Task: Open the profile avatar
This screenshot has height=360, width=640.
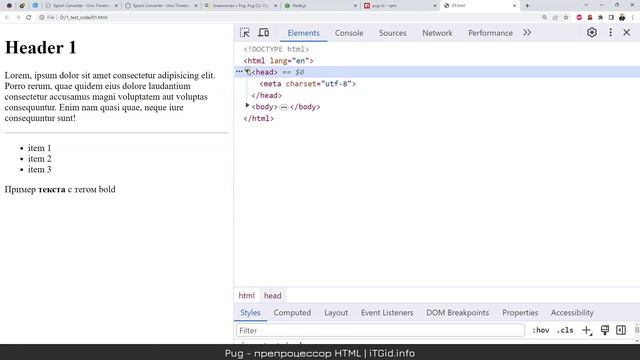Action: click(x=622, y=18)
